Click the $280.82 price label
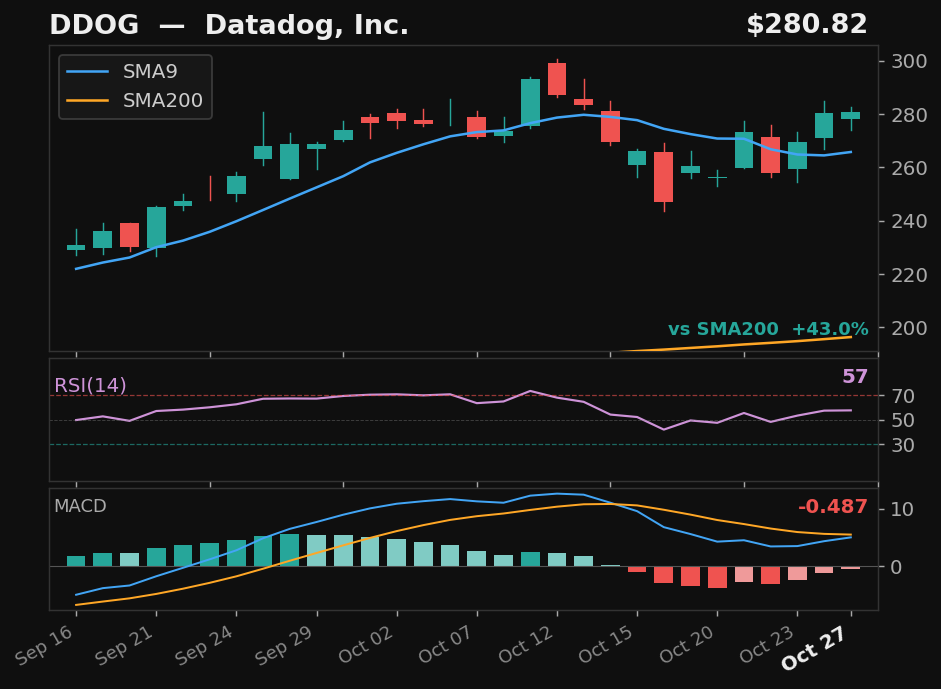The width and height of the screenshot is (941, 689). pos(807,25)
